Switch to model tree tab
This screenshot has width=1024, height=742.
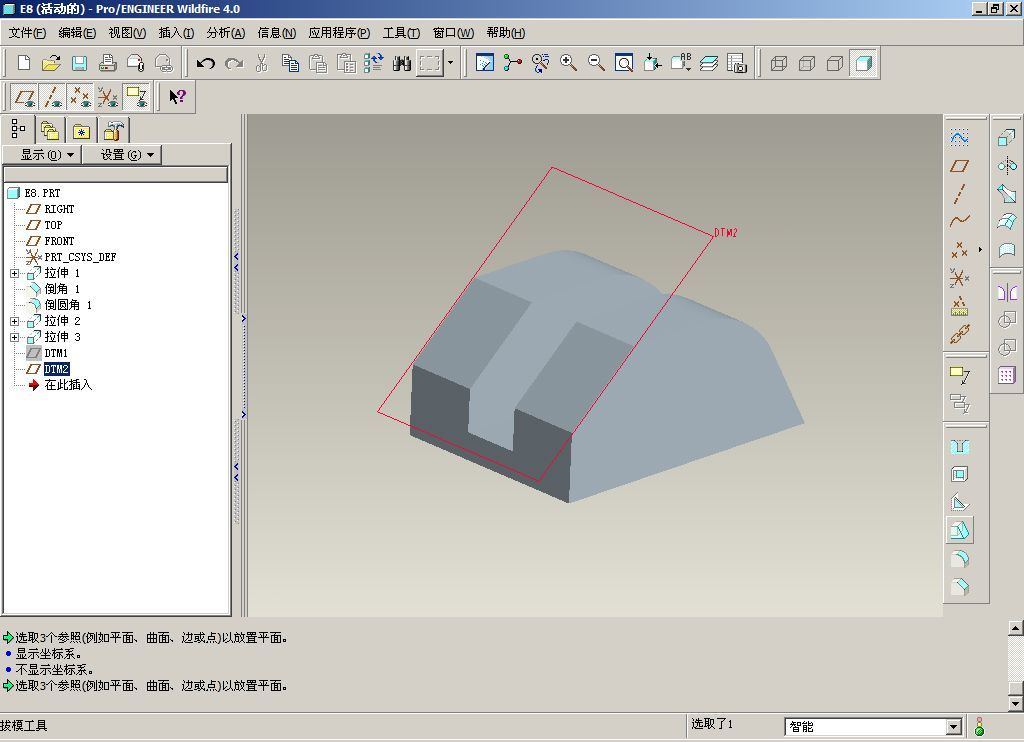17,129
